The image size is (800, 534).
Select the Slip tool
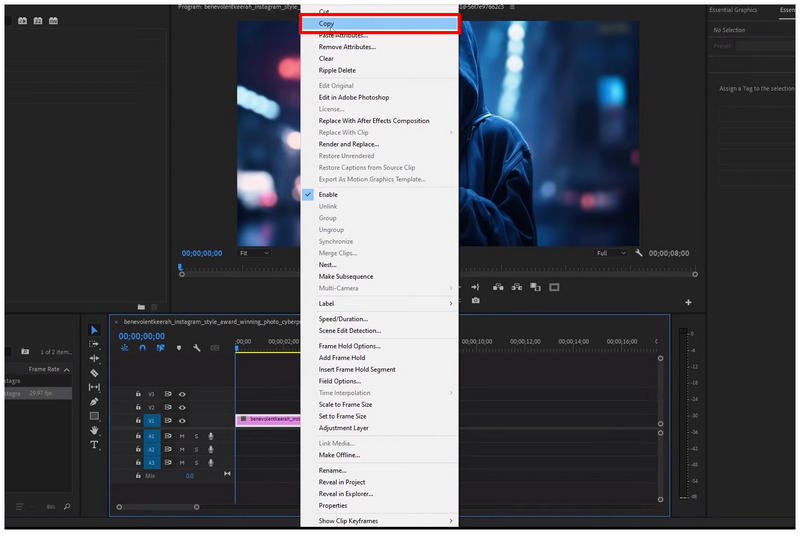point(94,387)
